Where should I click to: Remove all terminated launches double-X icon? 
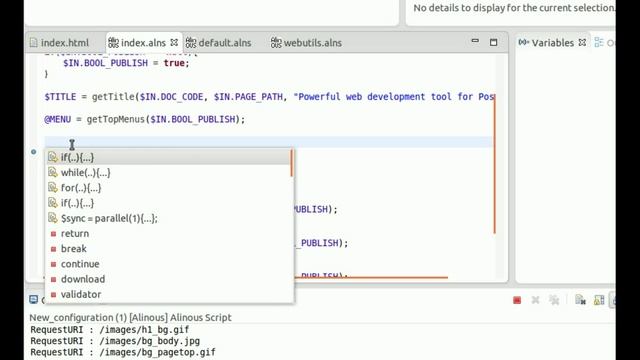[554, 300]
